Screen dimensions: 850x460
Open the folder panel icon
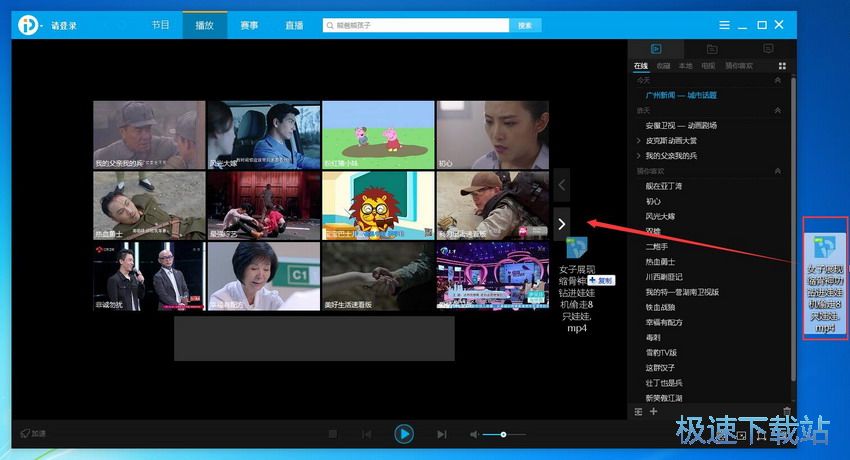point(712,49)
